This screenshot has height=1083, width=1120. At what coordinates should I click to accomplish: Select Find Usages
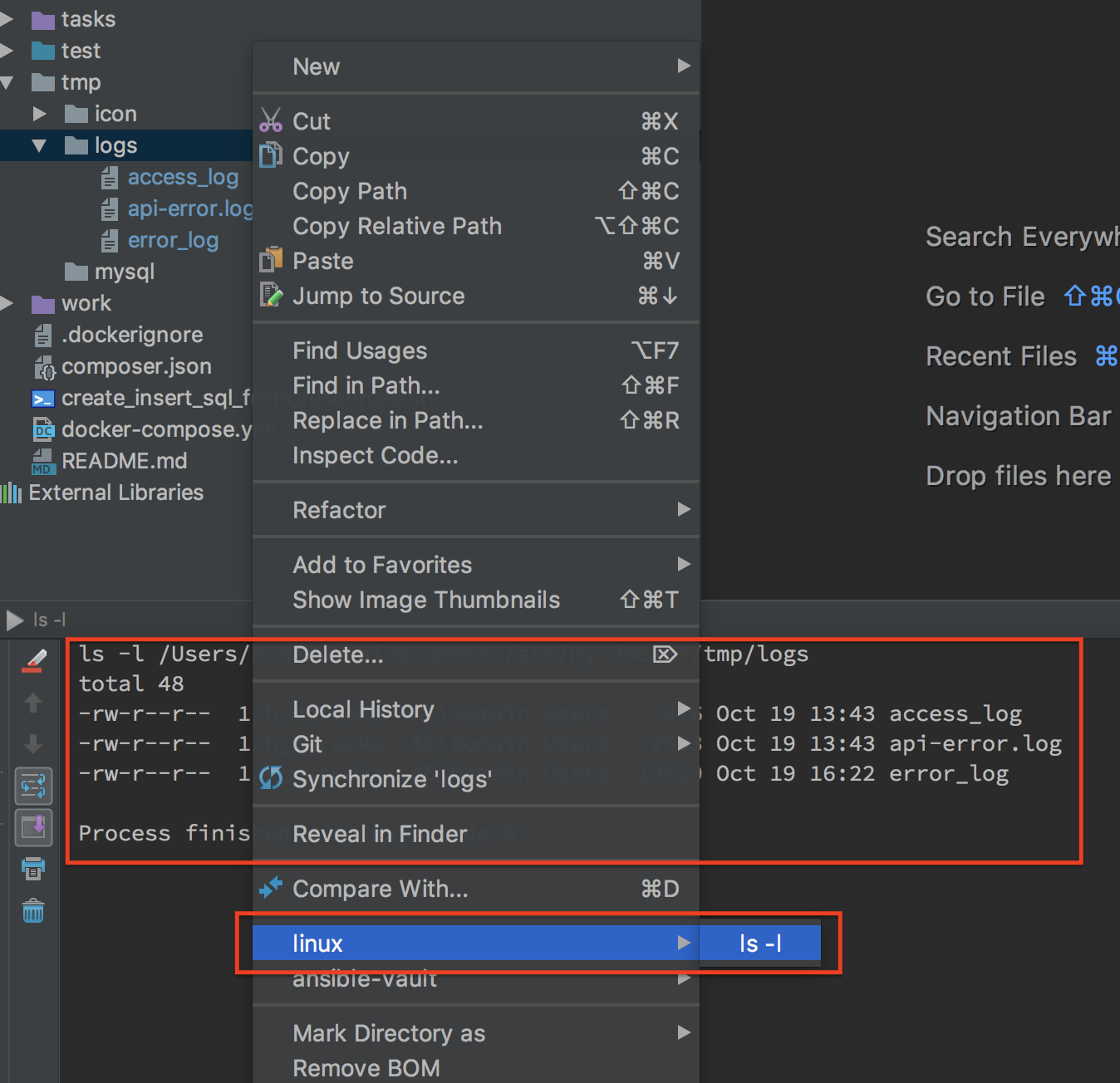click(x=476, y=350)
